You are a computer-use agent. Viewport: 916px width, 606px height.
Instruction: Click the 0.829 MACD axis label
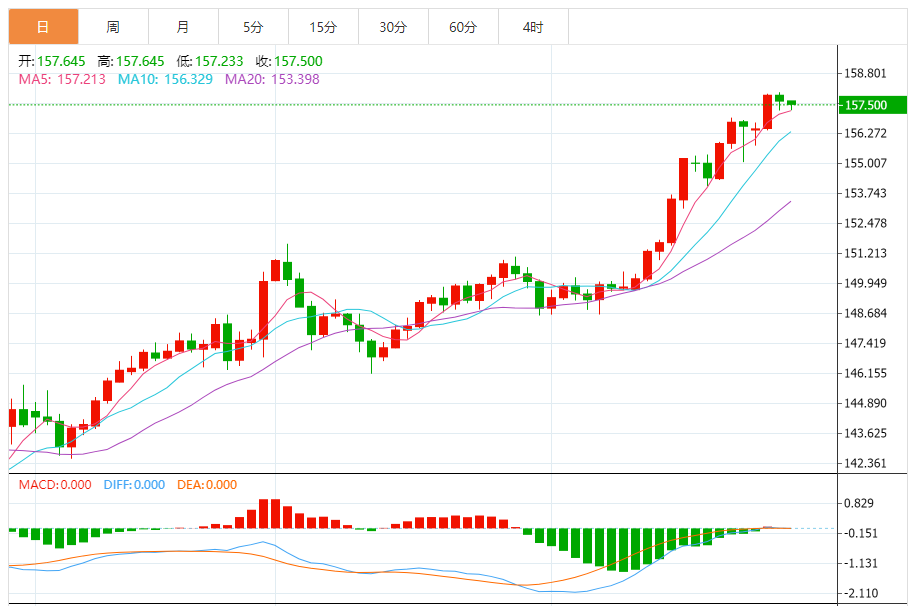coord(859,503)
